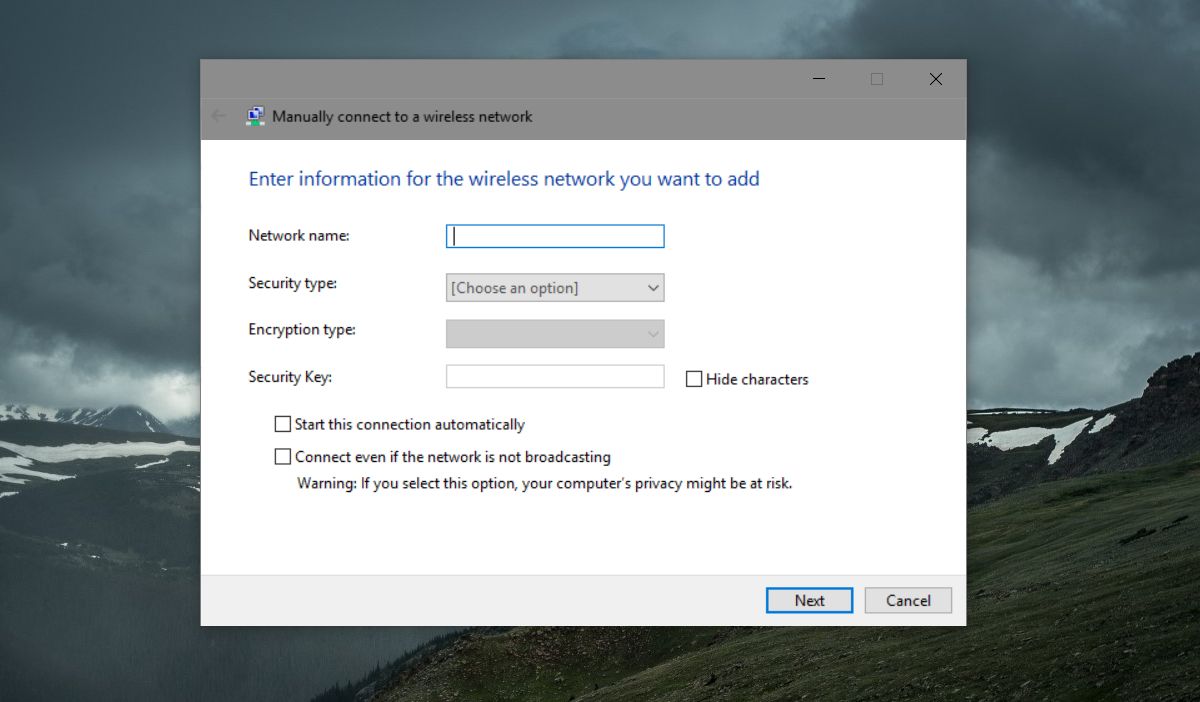The width and height of the screenshot is (1200, 702).
Task: Open the disabled Encryption type dropdown
Action: pyautogui.click(x=555, y=333)
